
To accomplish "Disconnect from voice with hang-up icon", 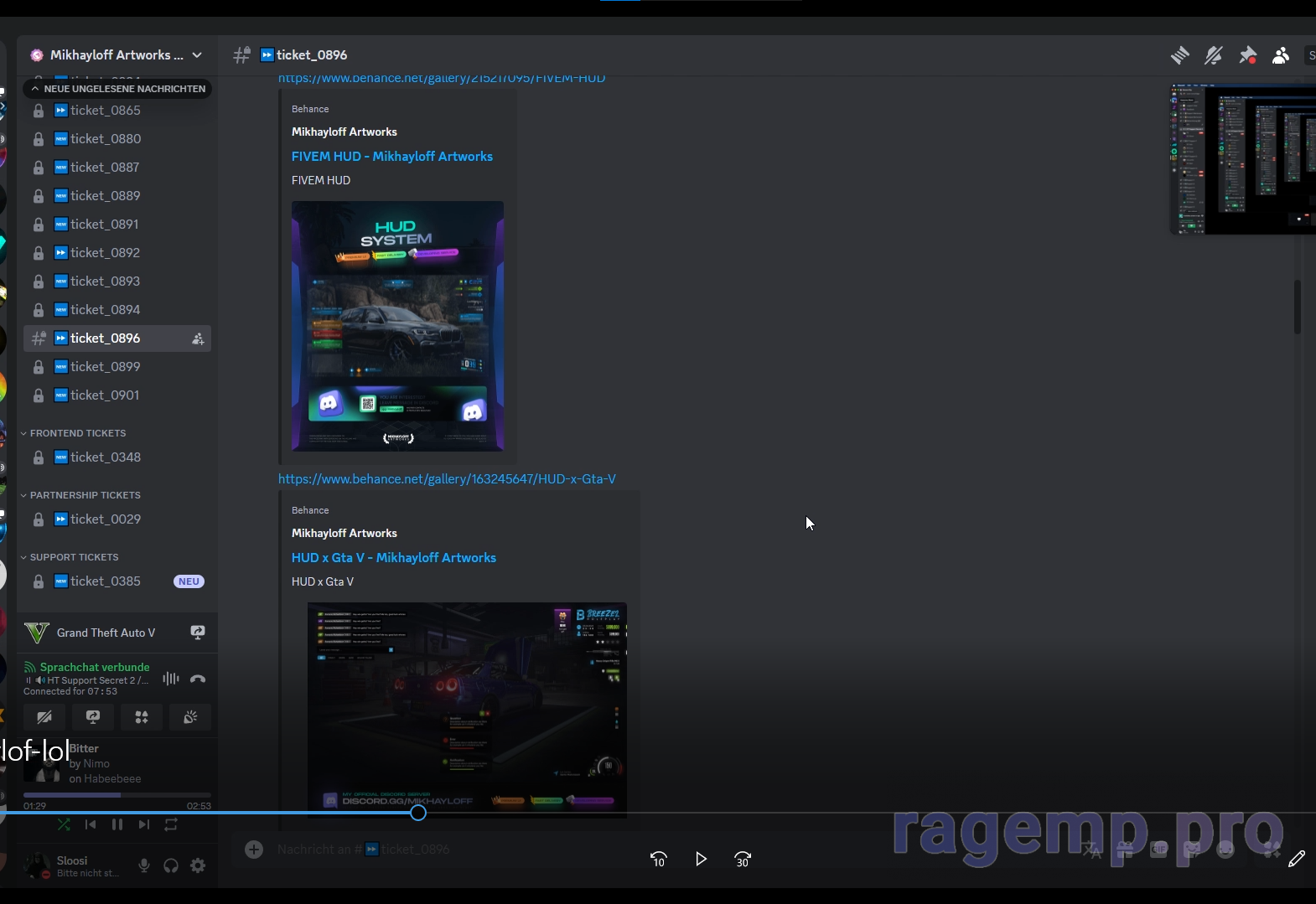I will [198, 679].
